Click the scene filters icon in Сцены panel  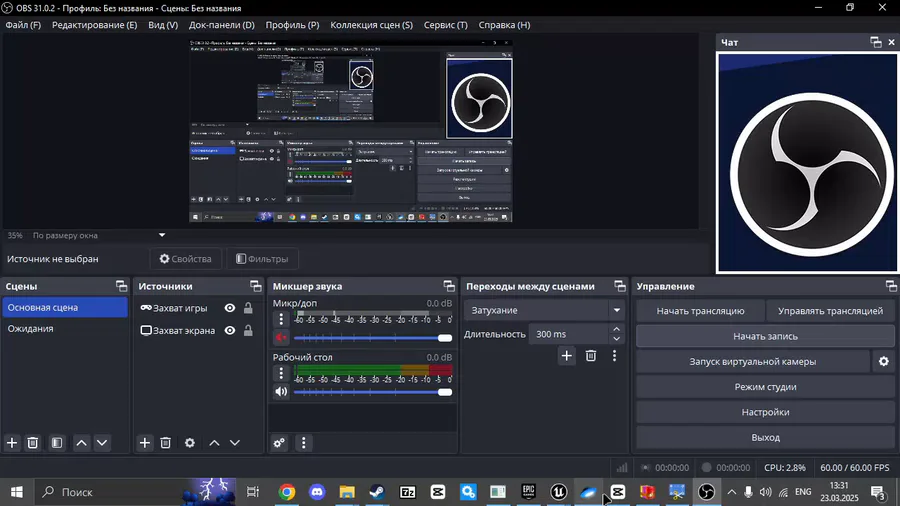point(57,443)
